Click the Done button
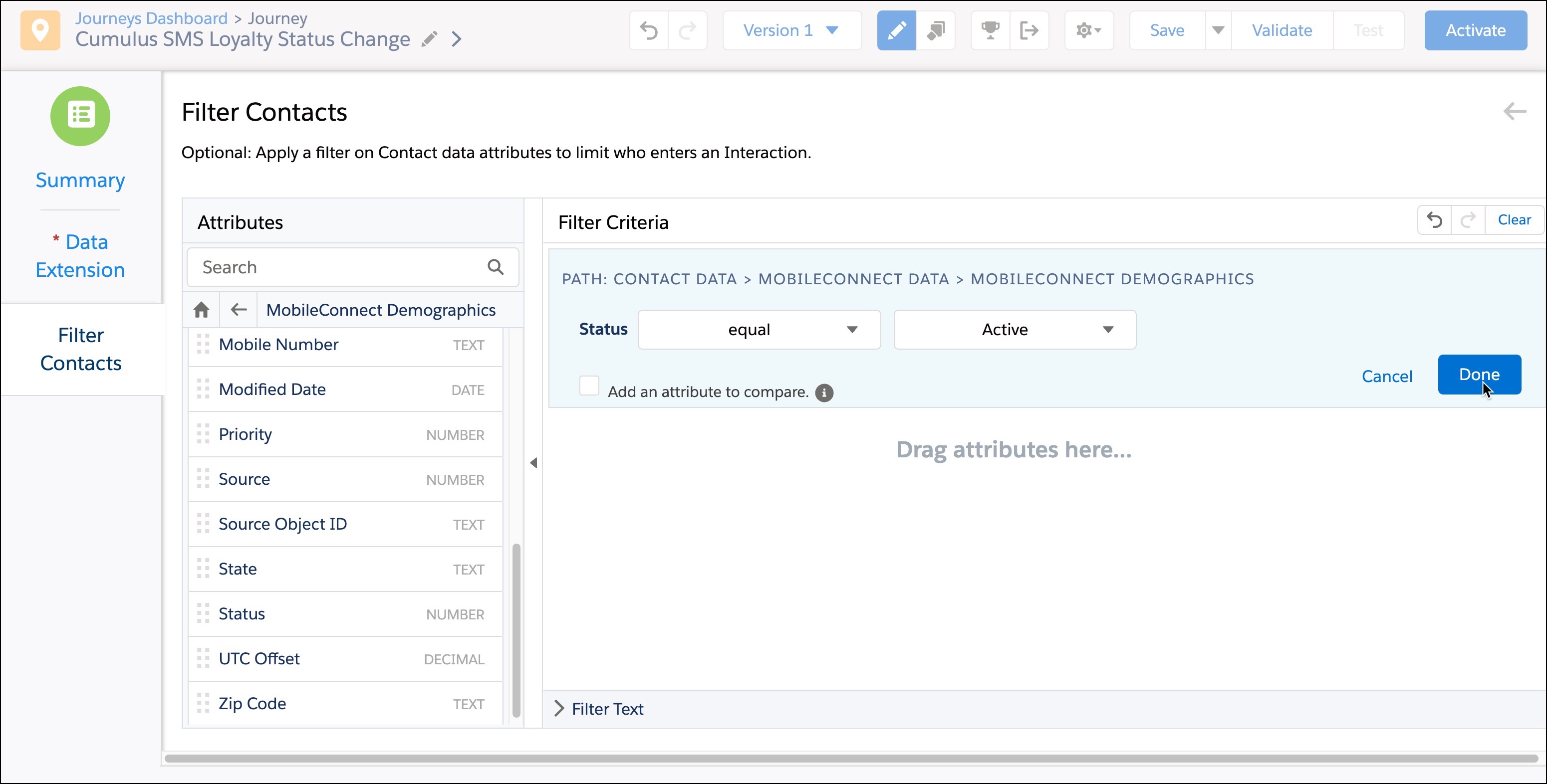Image resolution: width=1547 pixels, height=784 pixels. click(1479, 375)
